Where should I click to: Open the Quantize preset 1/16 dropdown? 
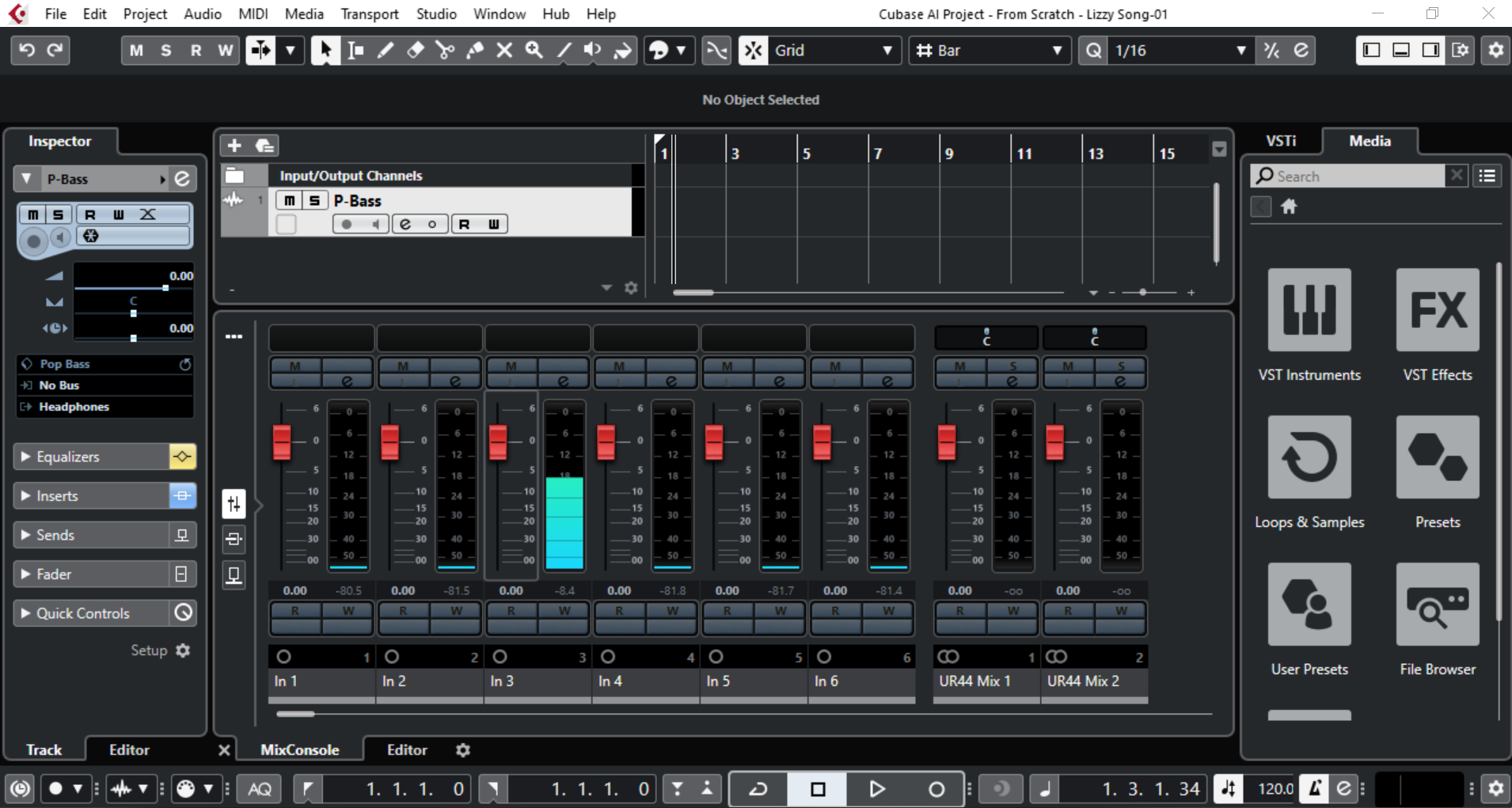[x=1180, y=51]
